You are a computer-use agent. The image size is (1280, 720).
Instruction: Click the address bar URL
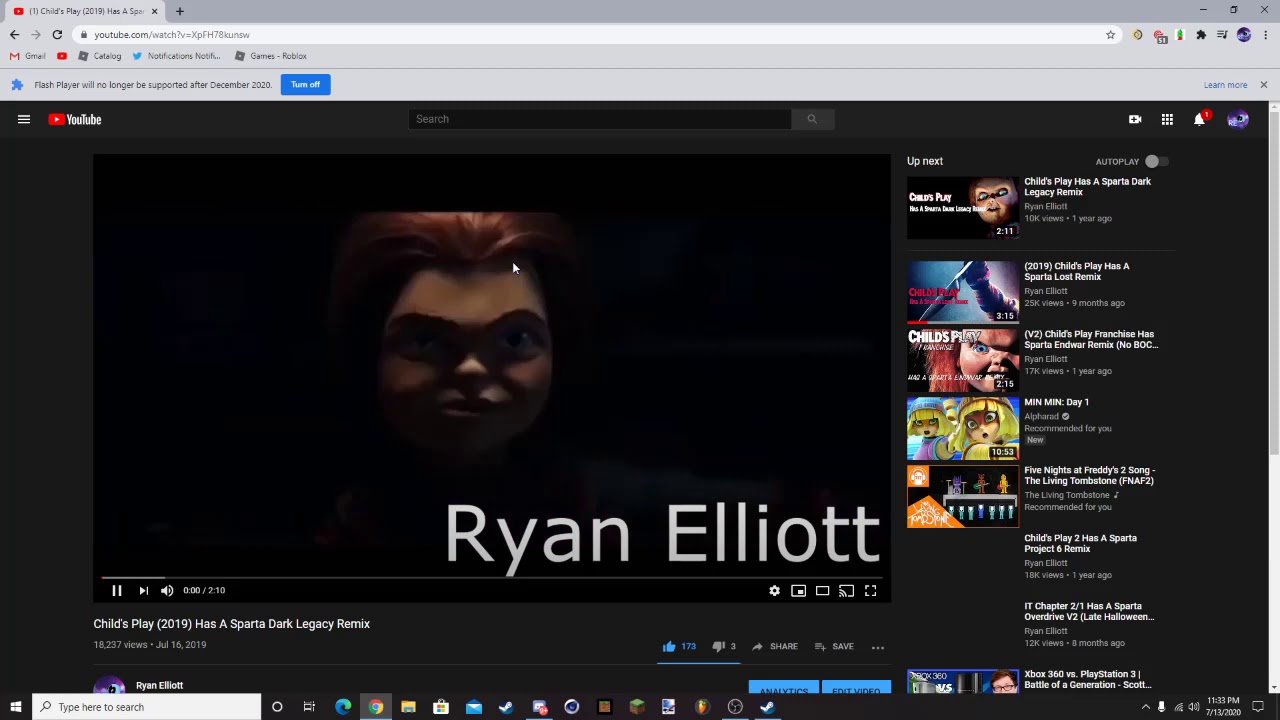click(172, 35)
